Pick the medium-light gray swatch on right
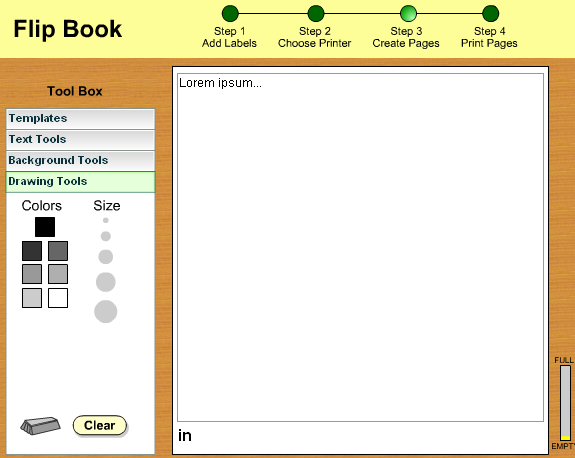 pyautogui.click(x=58, y=274)
